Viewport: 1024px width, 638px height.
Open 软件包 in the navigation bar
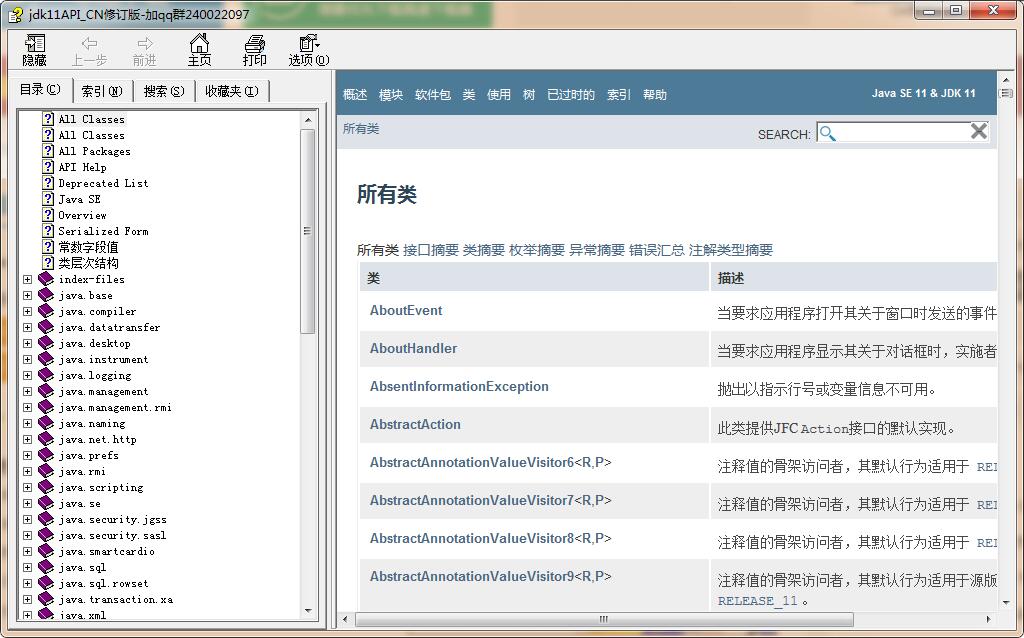(432, 95)
